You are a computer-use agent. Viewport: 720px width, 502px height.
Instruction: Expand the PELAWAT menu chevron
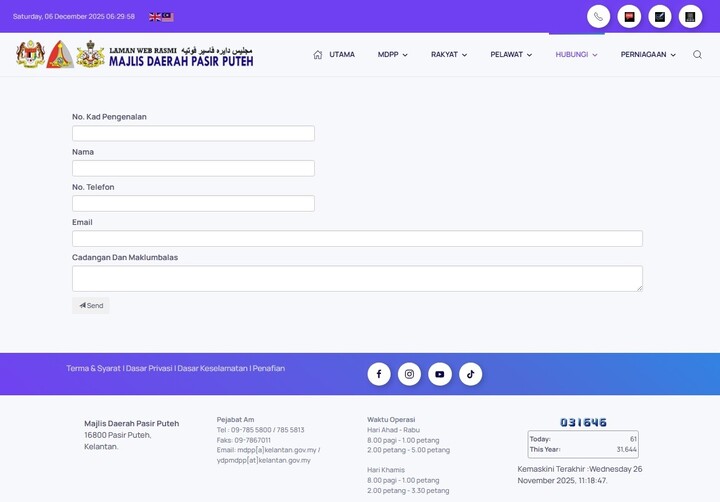(529, 55)
